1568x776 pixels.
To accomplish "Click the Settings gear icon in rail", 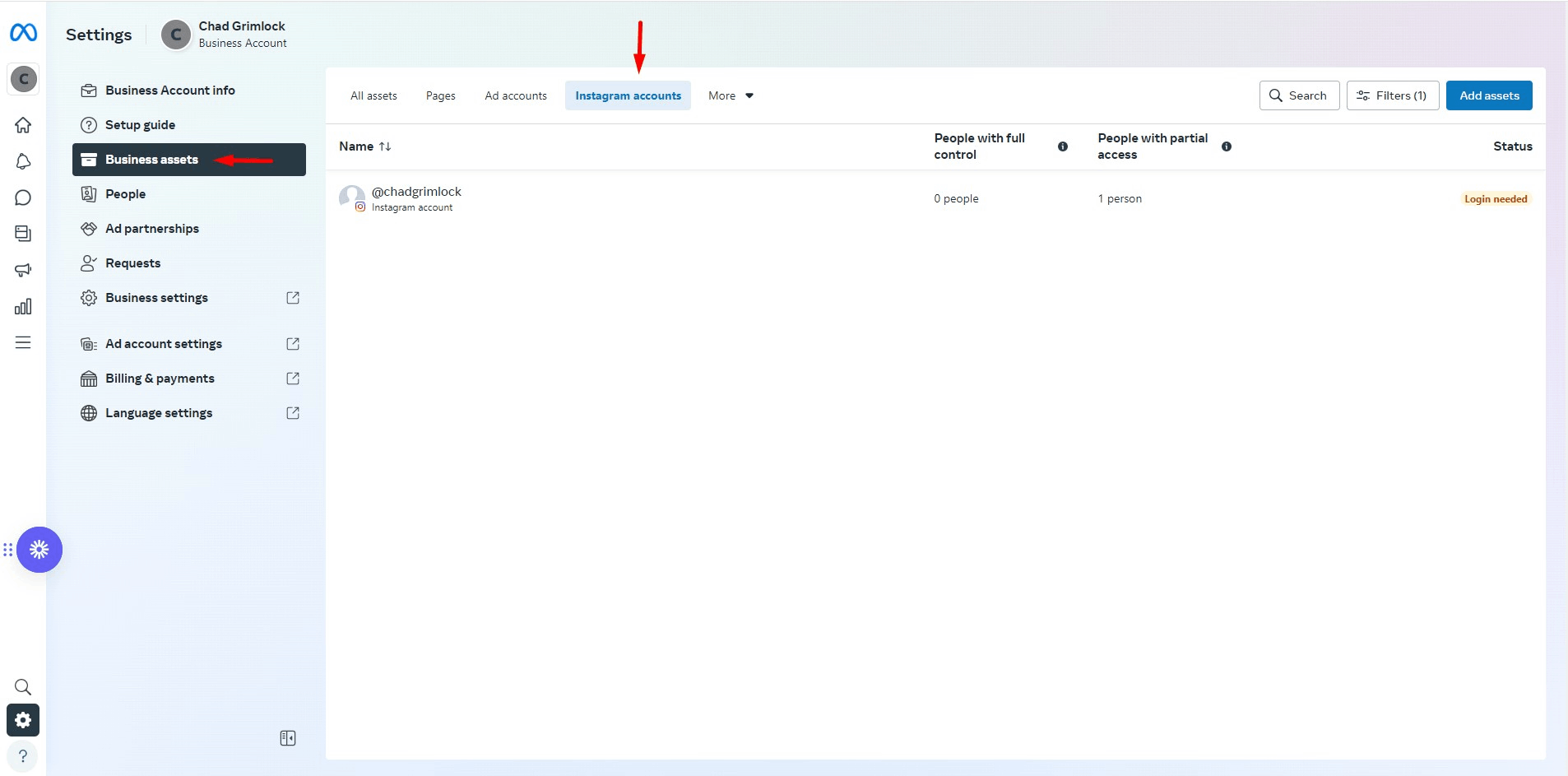I will pos(23,720).
